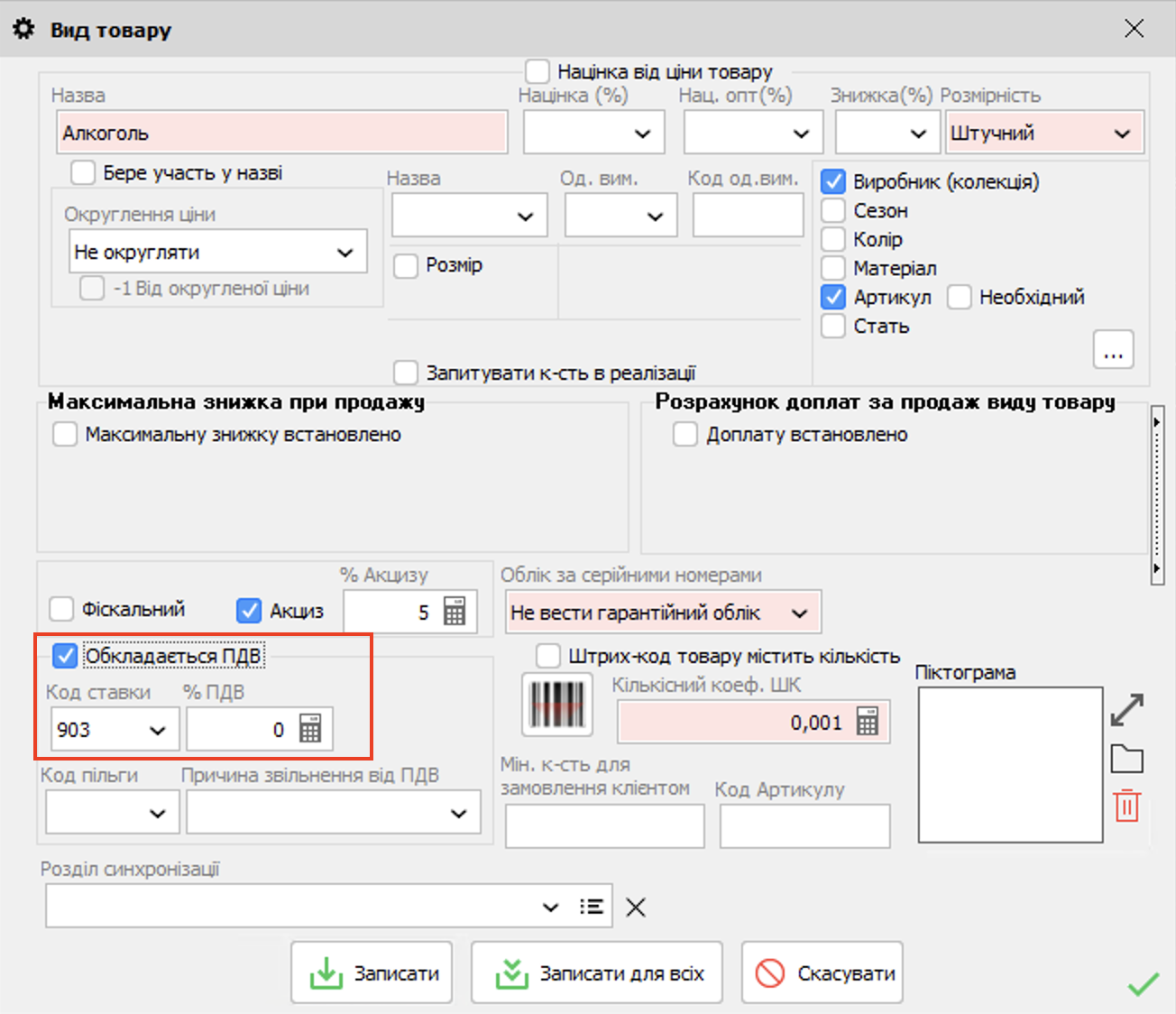Click the Назва field containing Алкоголь

(281, 134)
